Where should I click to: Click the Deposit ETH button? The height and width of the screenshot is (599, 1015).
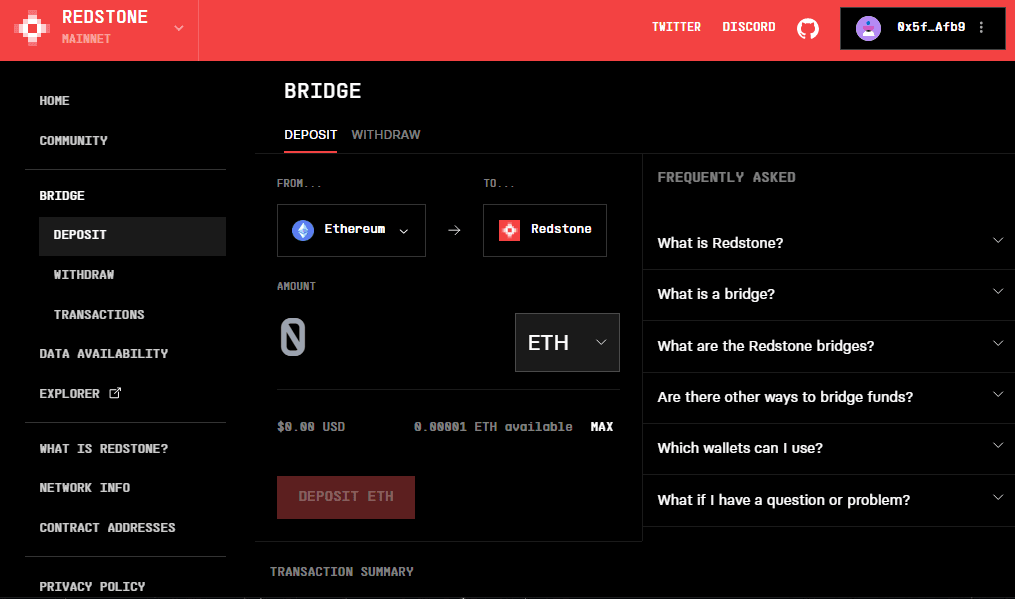(x=346, y=497)
